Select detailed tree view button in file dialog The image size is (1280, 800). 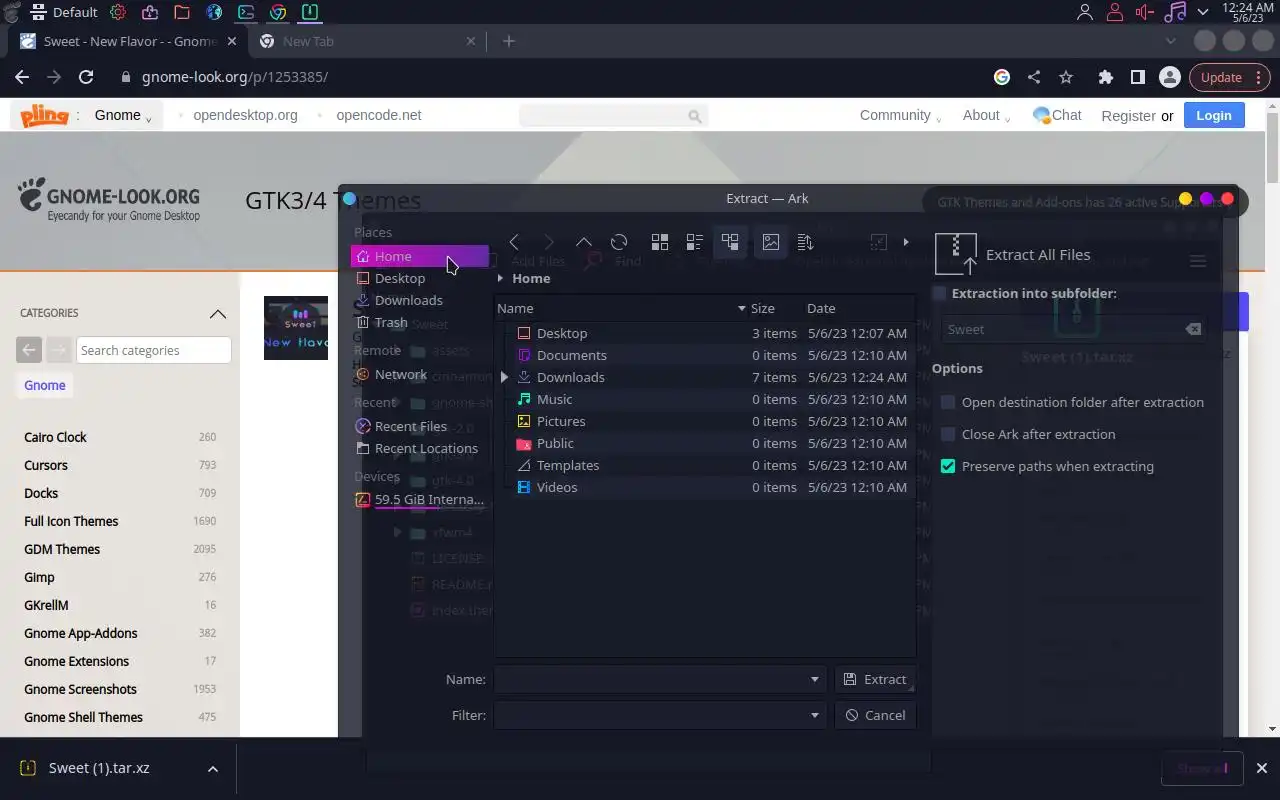point(730,242)
